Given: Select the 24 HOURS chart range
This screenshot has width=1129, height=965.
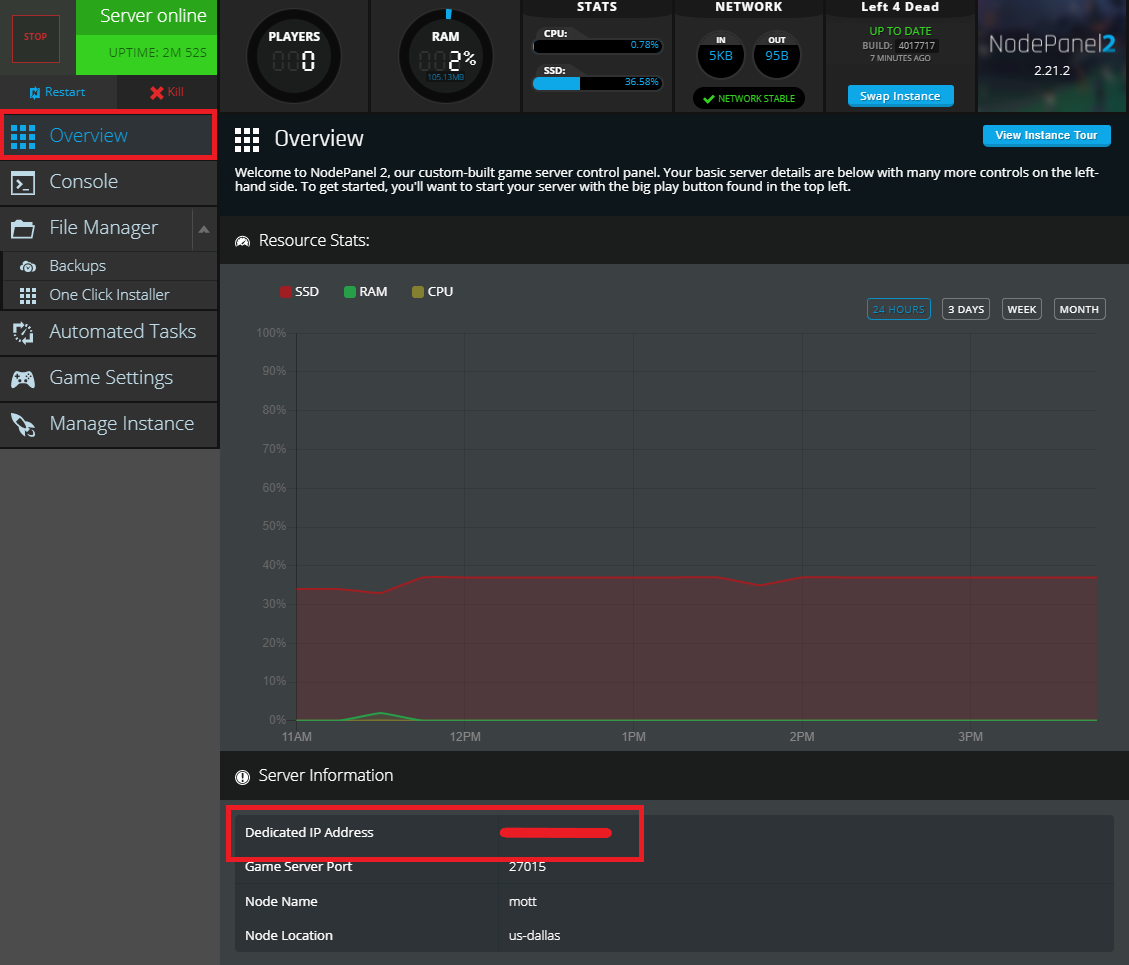Looking at the screenshot, I should tap(898, 308).
